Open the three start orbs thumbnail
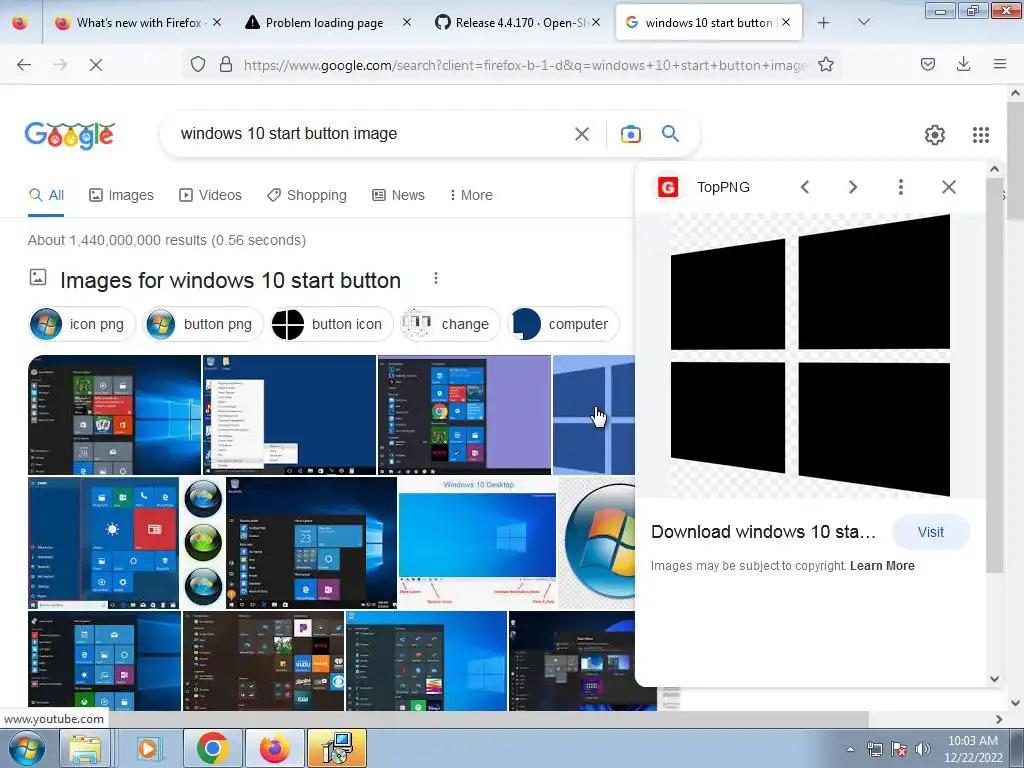The width and height of the screenshot is (1024, 768). pyautogui.click(x=203, y=543)
